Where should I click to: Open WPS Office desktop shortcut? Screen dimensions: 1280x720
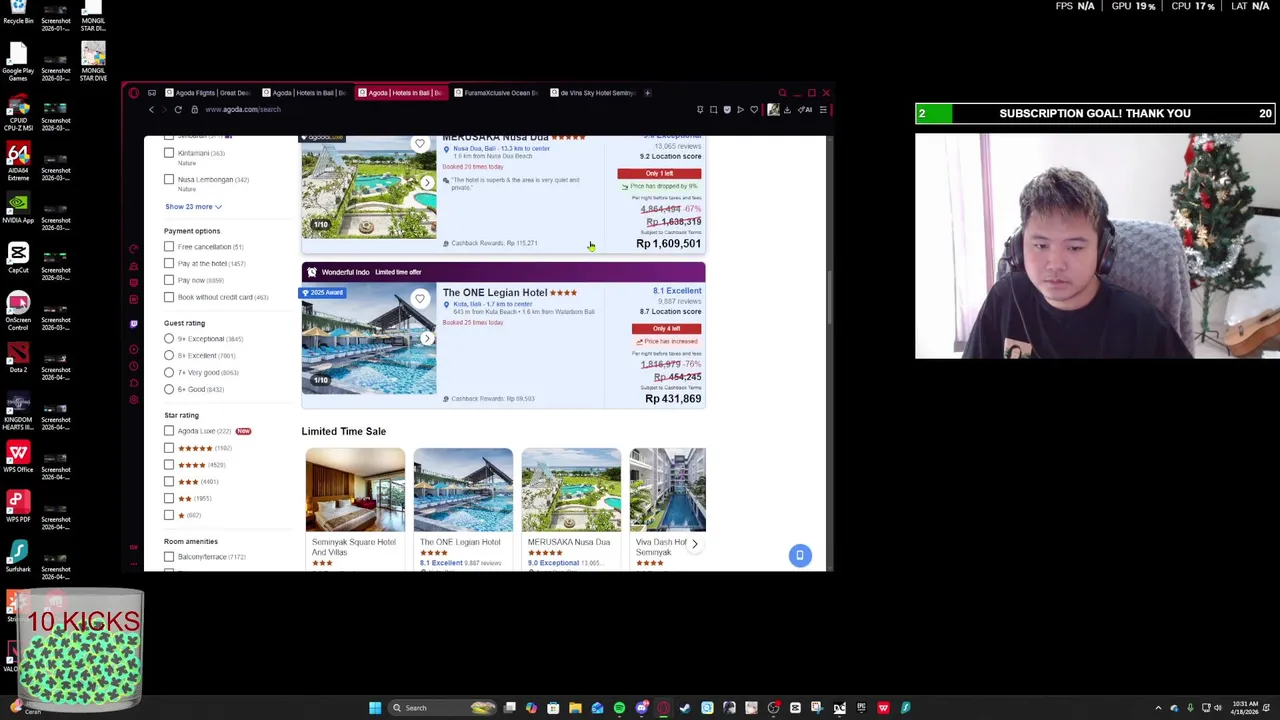[18, 456]
